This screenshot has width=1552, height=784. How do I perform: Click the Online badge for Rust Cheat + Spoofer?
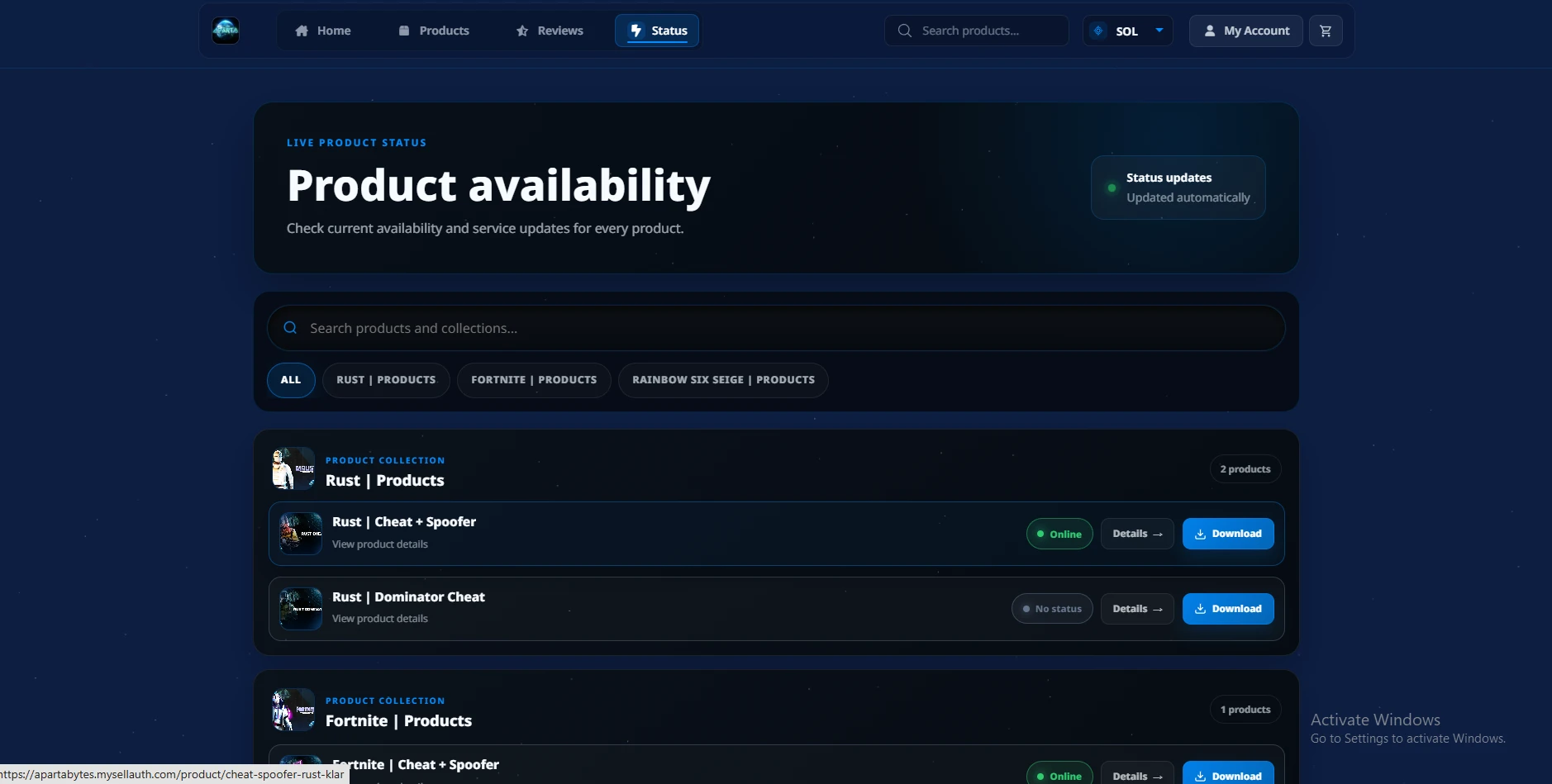[1059, 534]
